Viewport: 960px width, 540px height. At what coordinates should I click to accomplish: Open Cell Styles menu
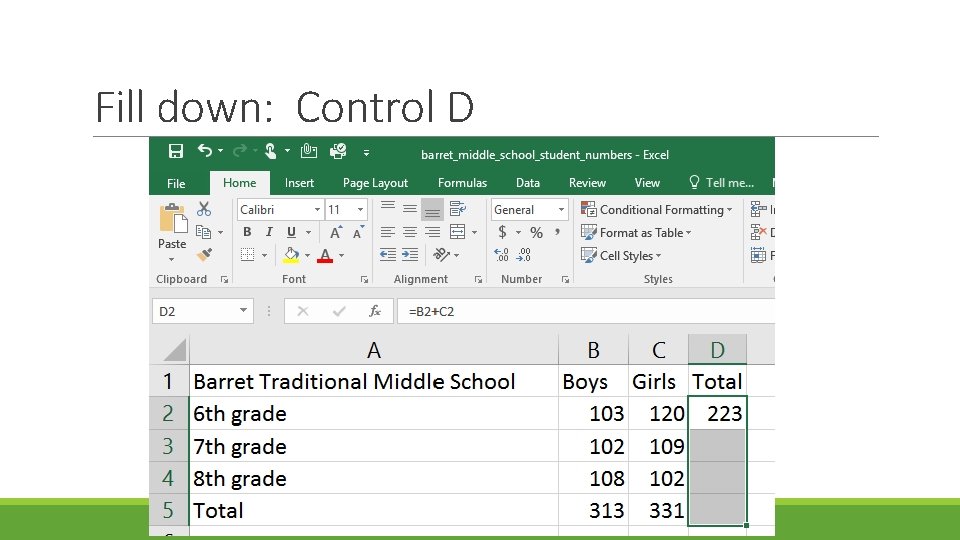coord(621,255)
